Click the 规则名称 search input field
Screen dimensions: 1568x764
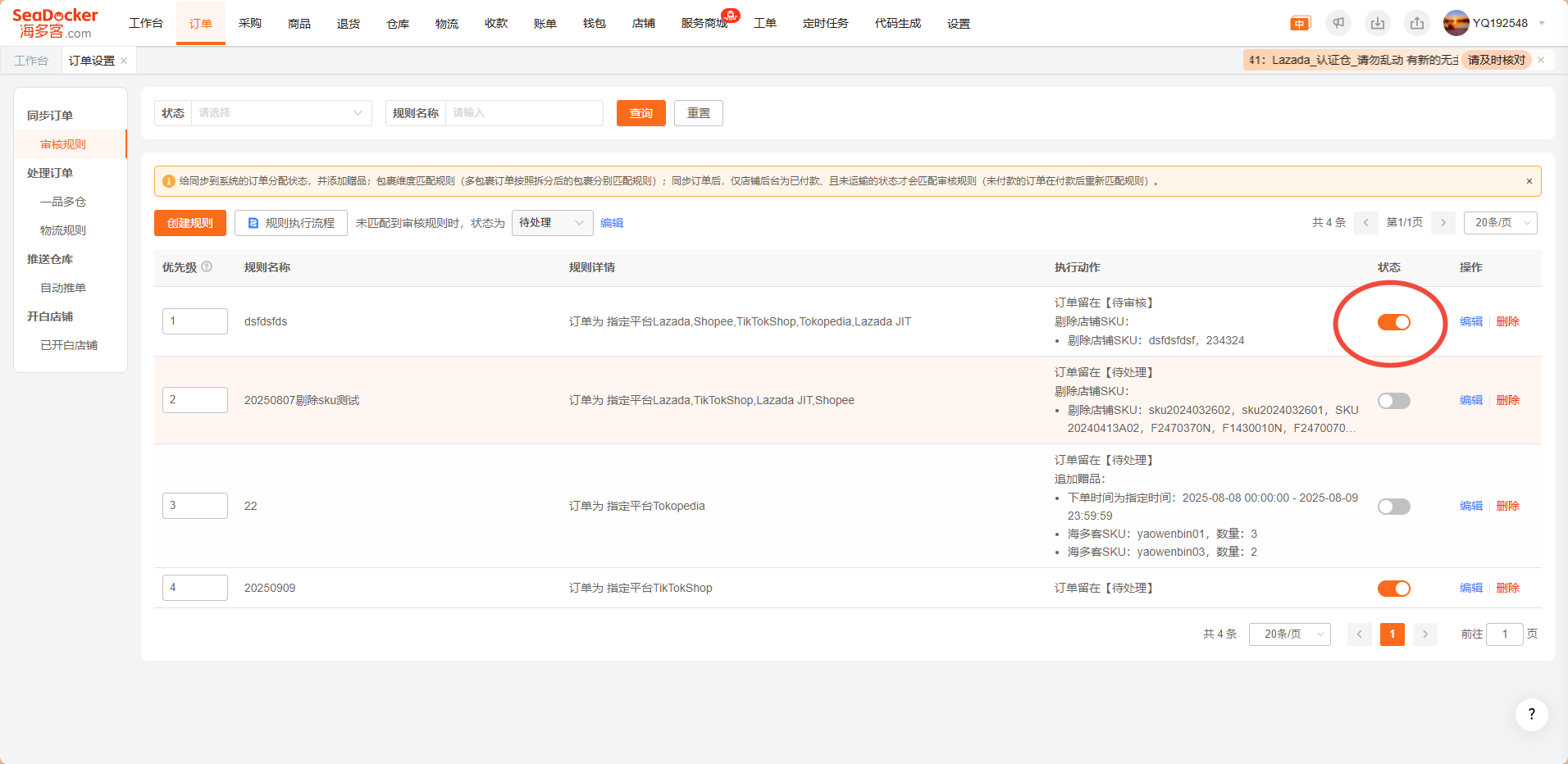point(523,113)
